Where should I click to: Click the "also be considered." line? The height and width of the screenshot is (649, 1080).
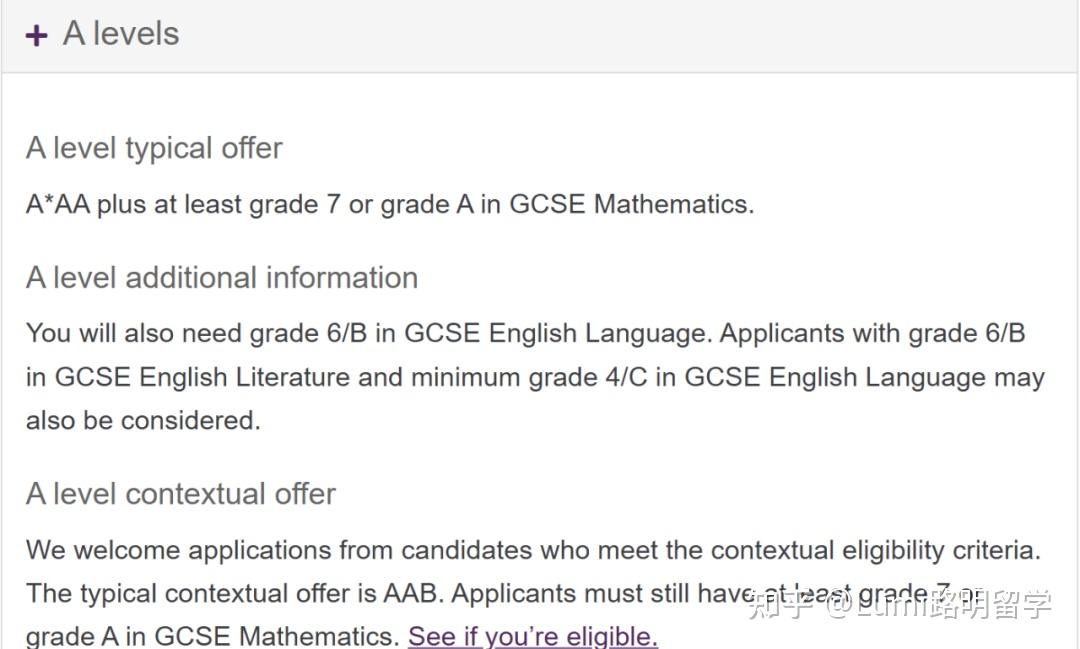tap(143, 420)
